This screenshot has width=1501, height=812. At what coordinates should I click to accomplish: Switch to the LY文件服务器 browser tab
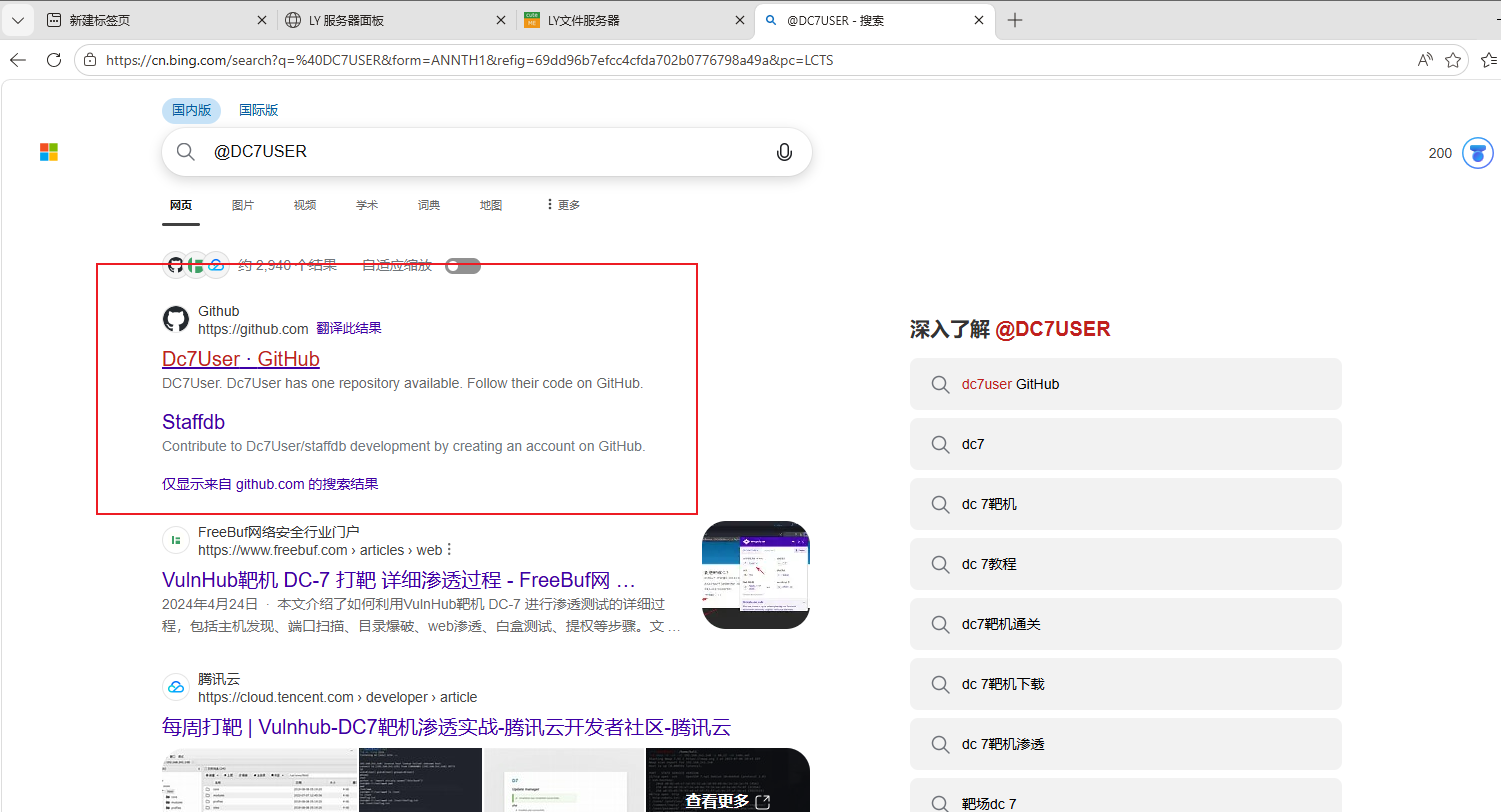636,20
